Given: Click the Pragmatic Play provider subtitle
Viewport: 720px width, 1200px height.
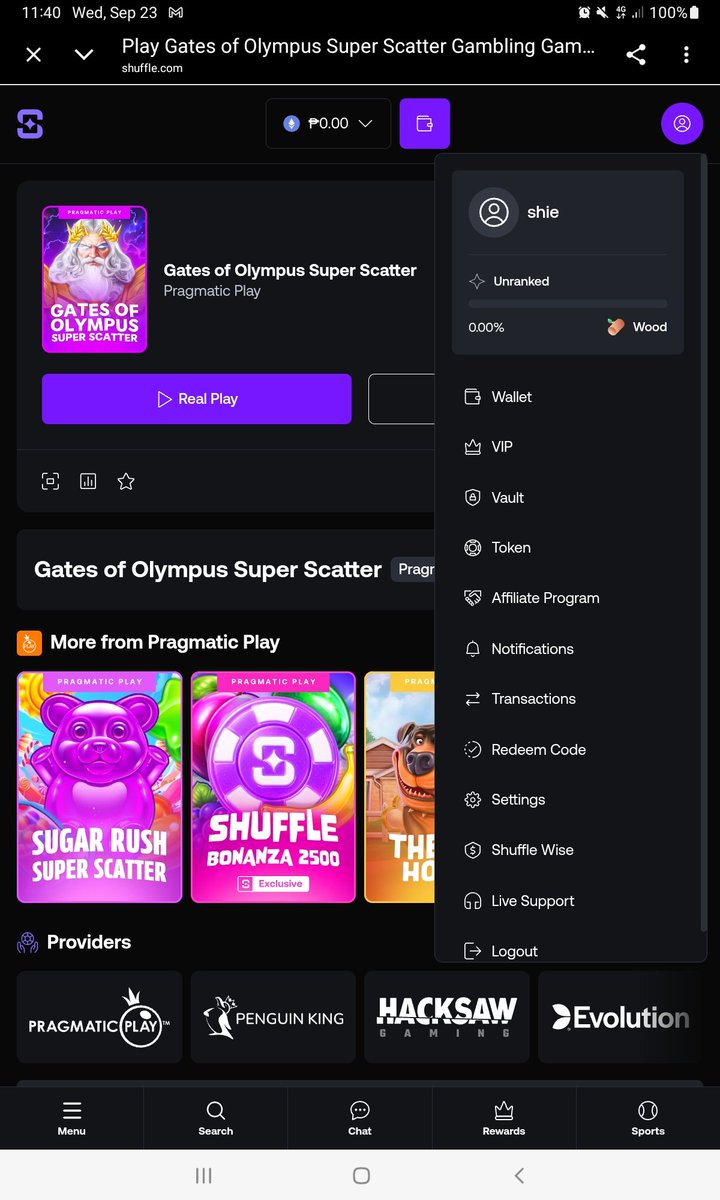Looking at the screenshot, I should click(212, 291).
